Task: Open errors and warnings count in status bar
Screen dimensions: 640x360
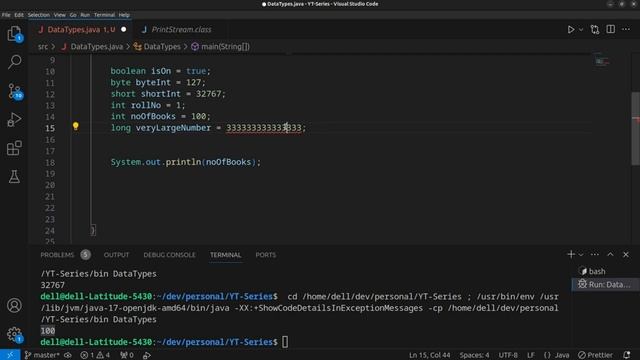Action: click(95, 355)
